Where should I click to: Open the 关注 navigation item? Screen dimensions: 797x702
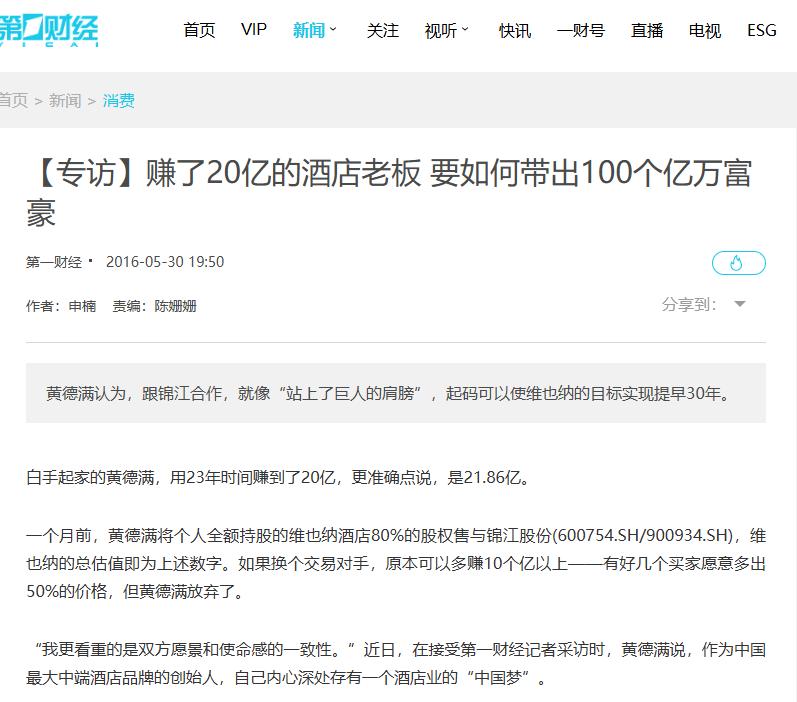coord(383,30)
